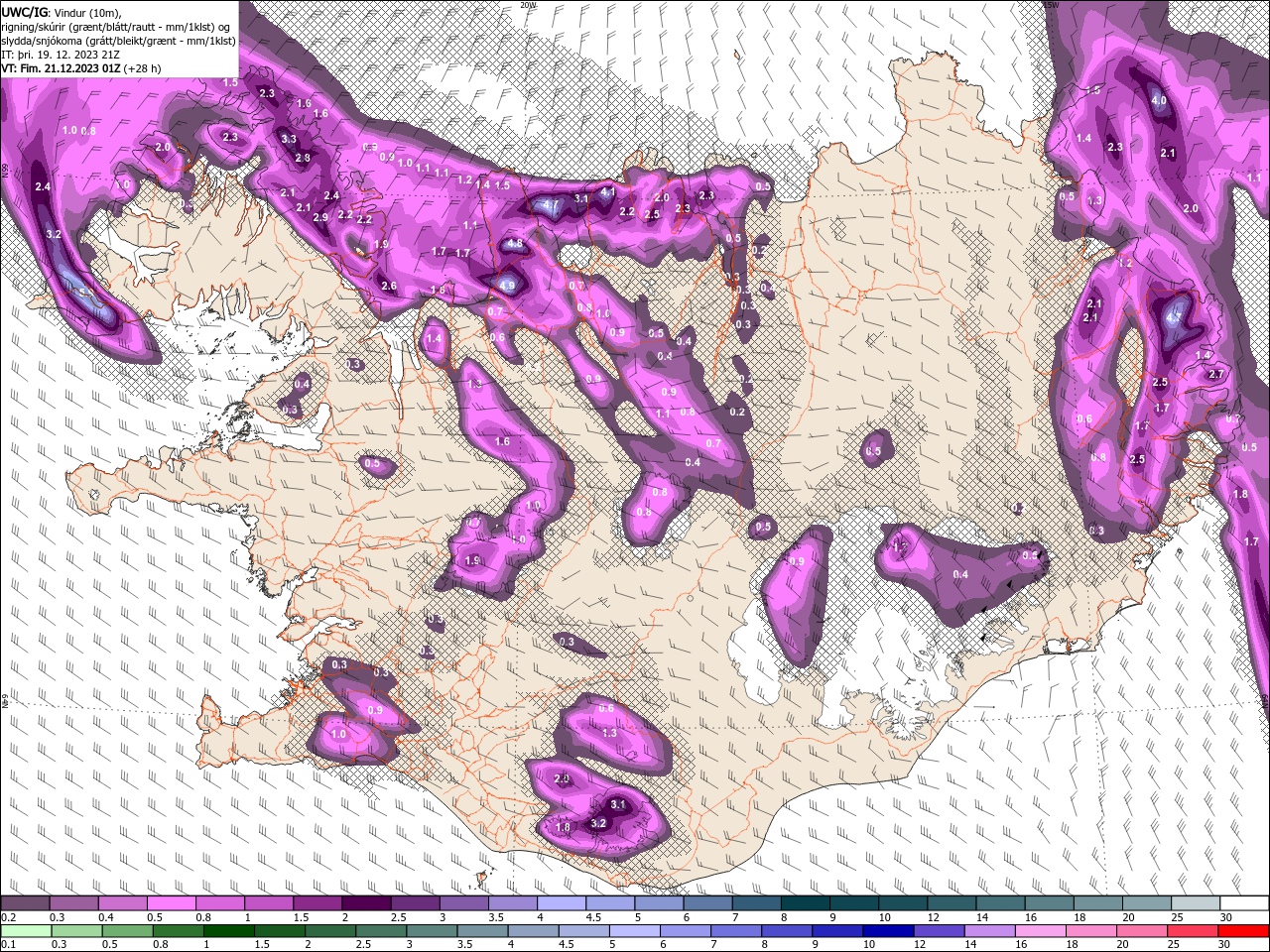Pick the navy blue rain swatch between 10 and 12
The width and height of the screenshot is (1270, 952).
[887, 930]
